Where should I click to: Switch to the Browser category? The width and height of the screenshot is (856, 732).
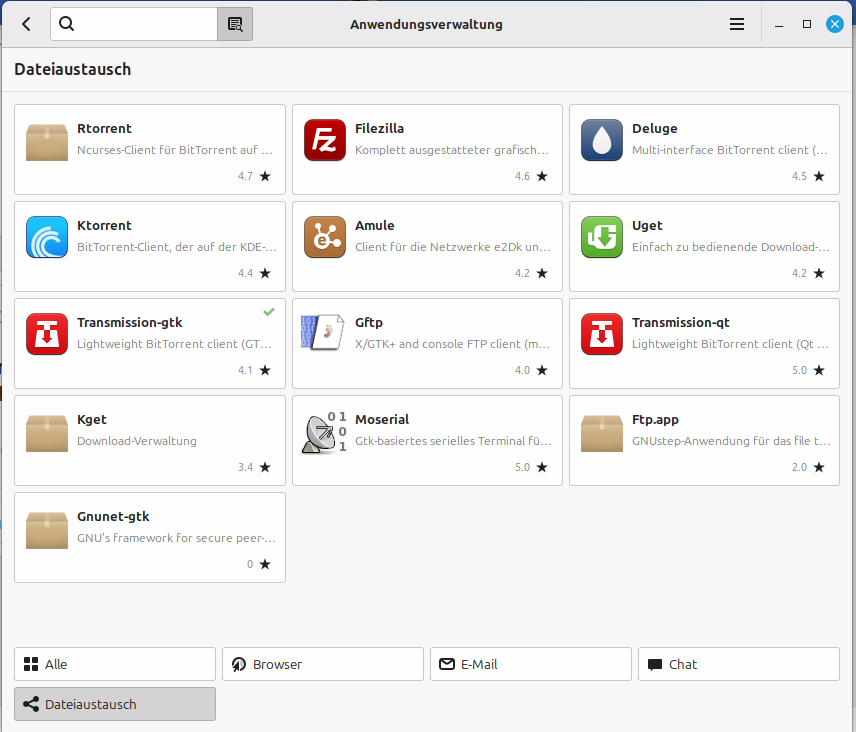coord(323,664)
